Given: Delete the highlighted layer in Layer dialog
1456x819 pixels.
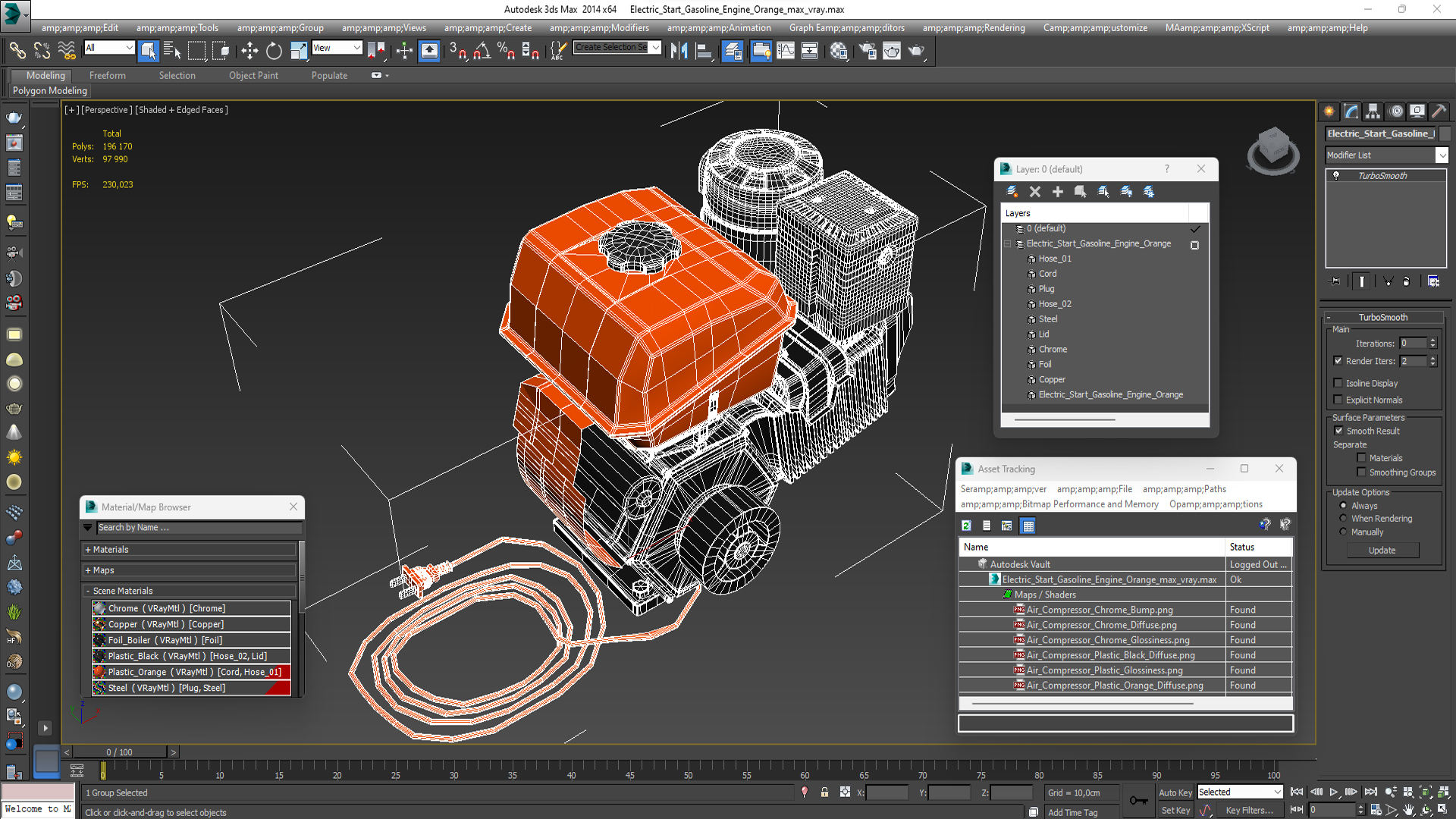Looking at the screenshot, I should [1035, 192].
